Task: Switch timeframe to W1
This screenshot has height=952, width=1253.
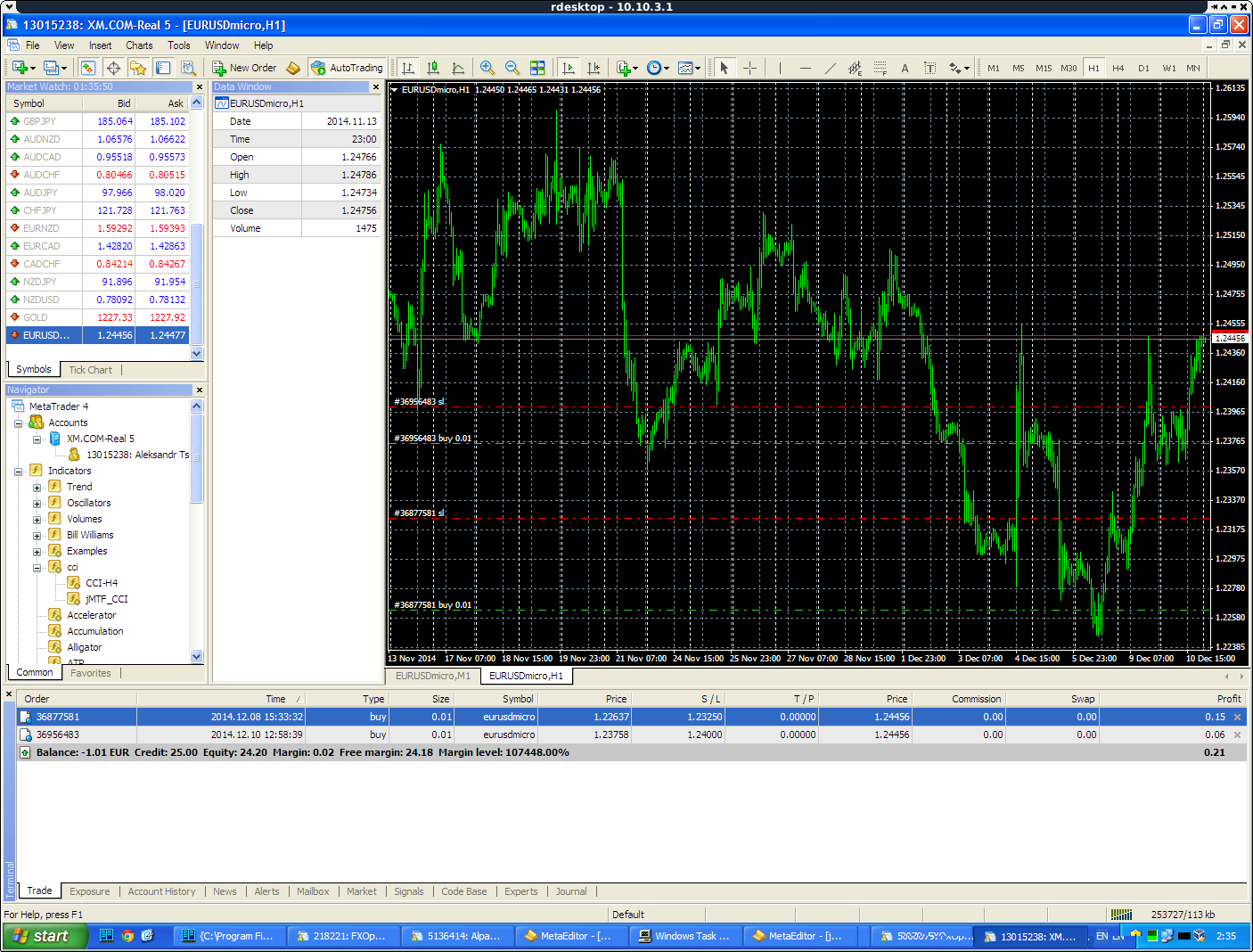Action: click(x=1168, y=68)
